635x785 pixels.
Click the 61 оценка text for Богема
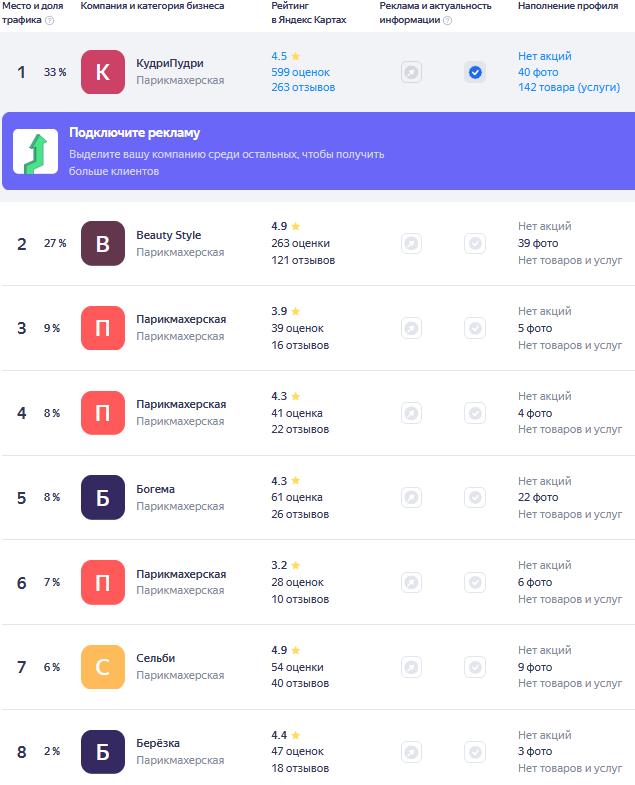297,498
